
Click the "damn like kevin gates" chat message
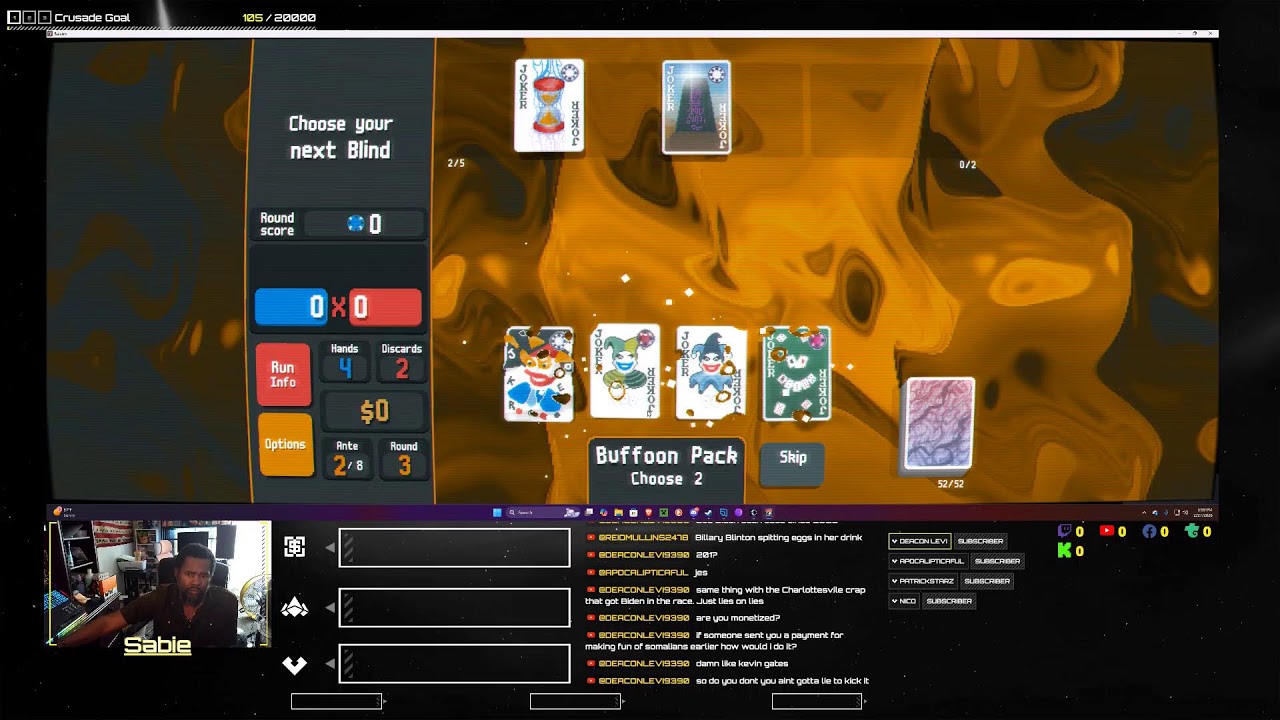click(741, 663)
